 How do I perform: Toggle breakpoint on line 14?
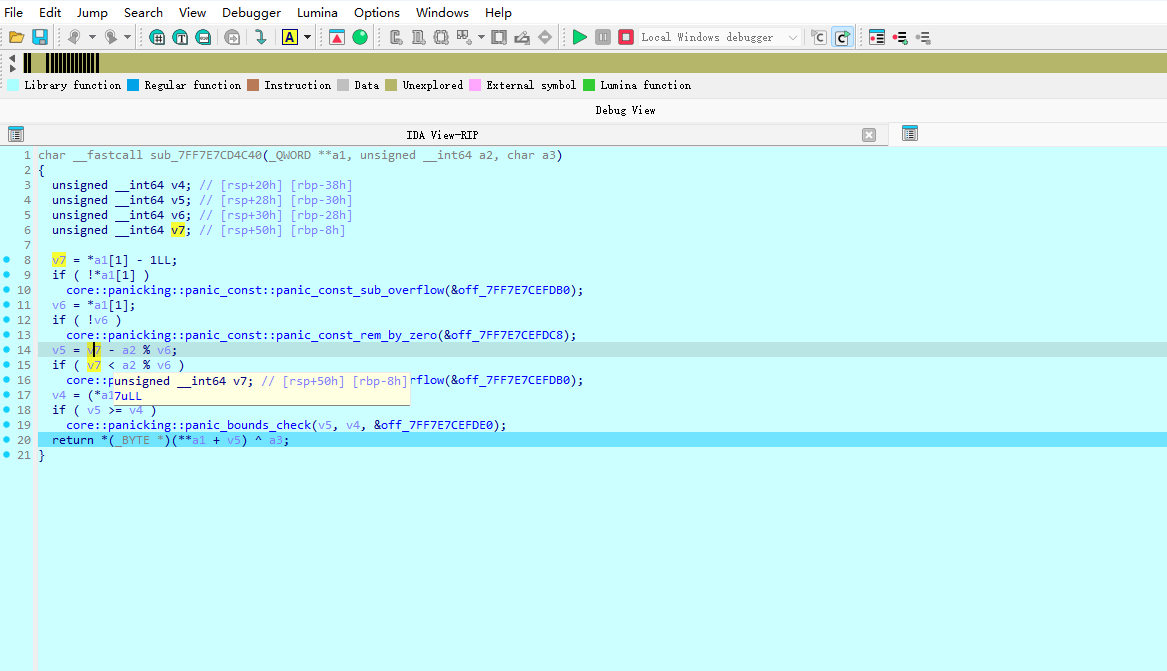[x=7, y=350]
